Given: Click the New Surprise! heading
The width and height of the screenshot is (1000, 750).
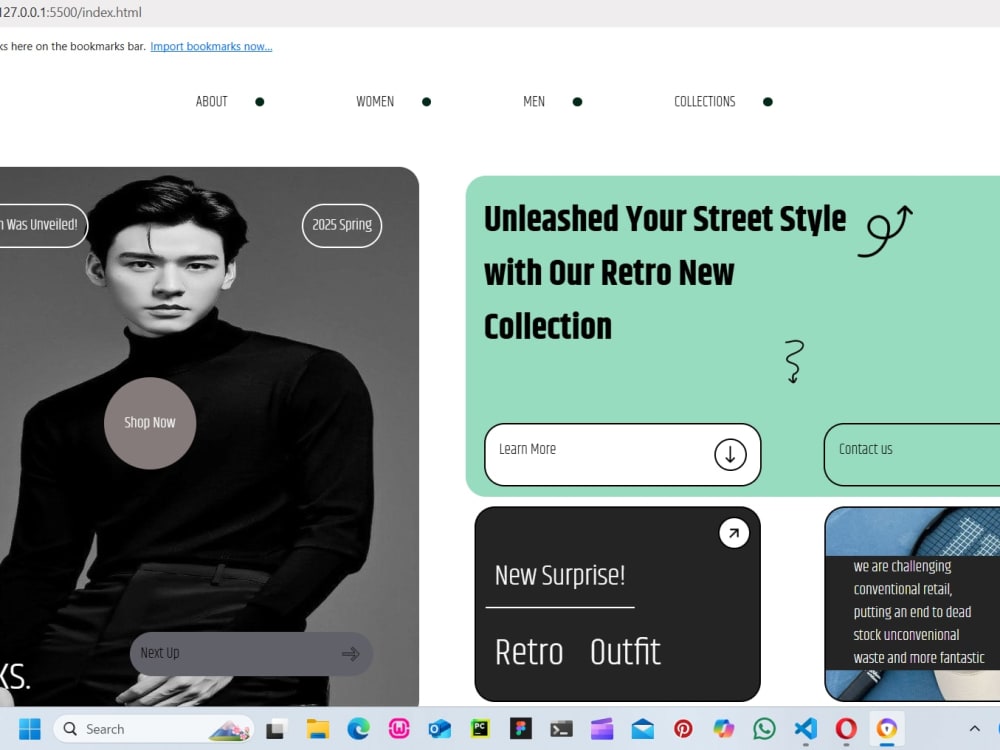Looking at the screenshot, I should coord(560,575).
